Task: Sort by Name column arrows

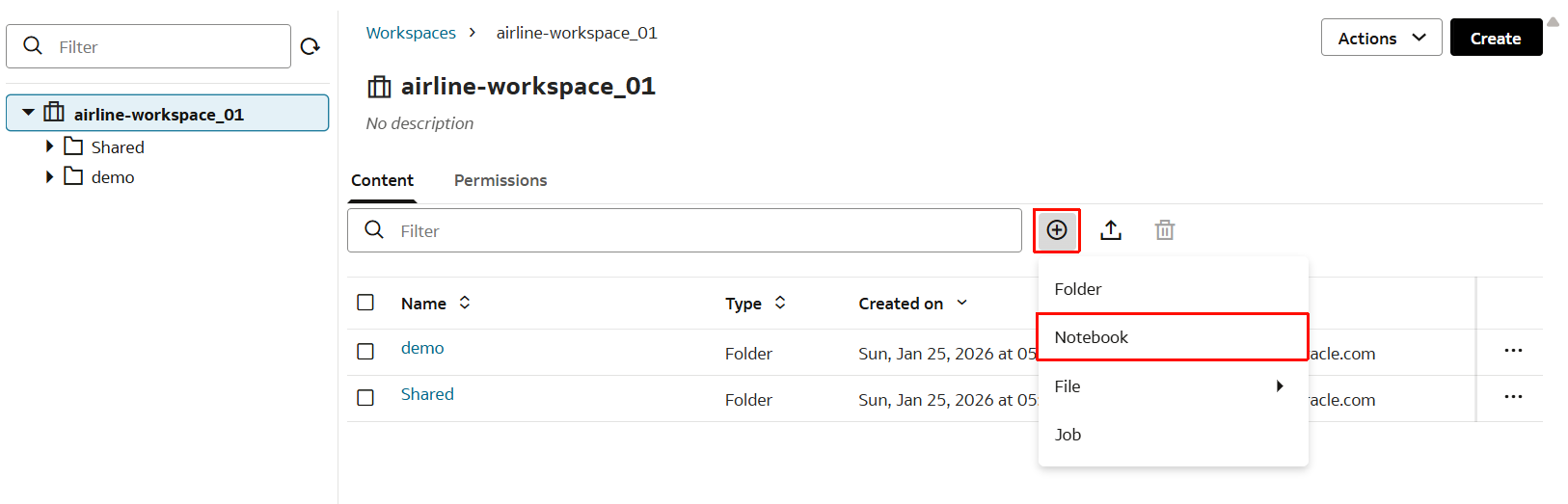Action: pyautogui.click(x=465, y=303)
